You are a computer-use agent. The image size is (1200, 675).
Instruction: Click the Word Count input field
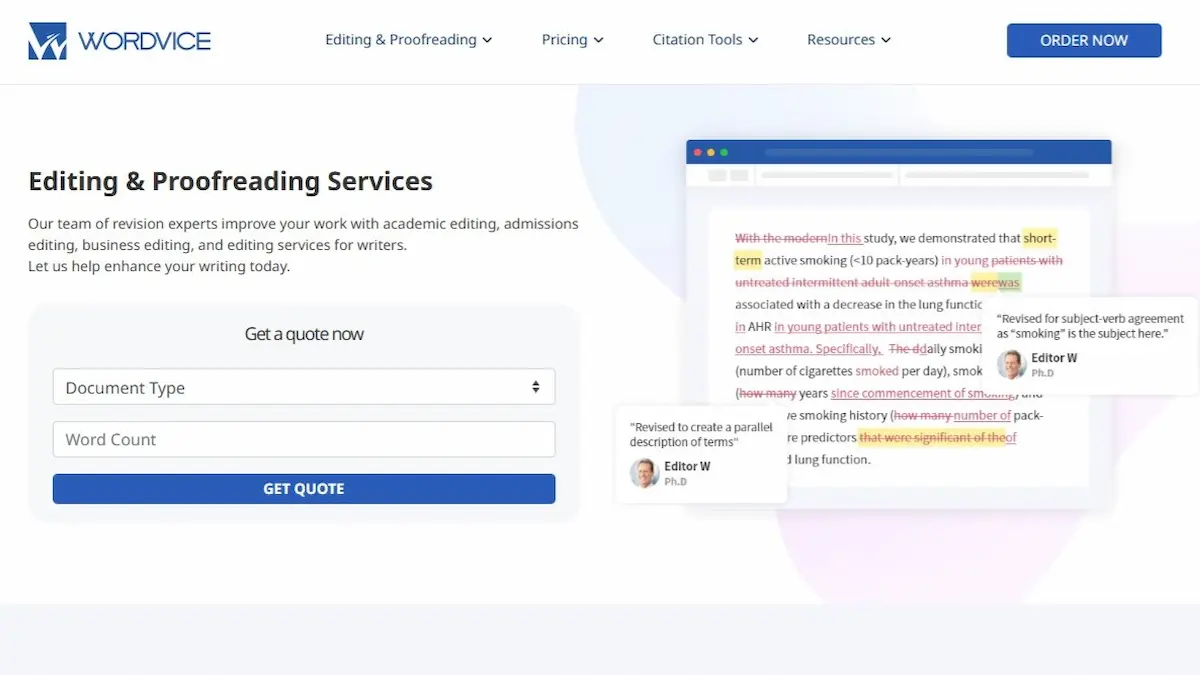304,439
